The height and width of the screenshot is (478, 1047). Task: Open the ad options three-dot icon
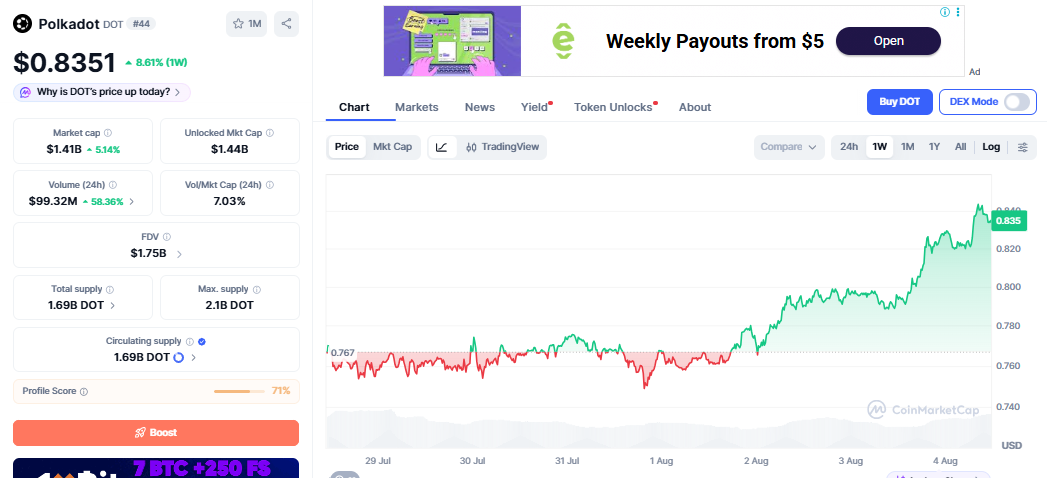958,12
